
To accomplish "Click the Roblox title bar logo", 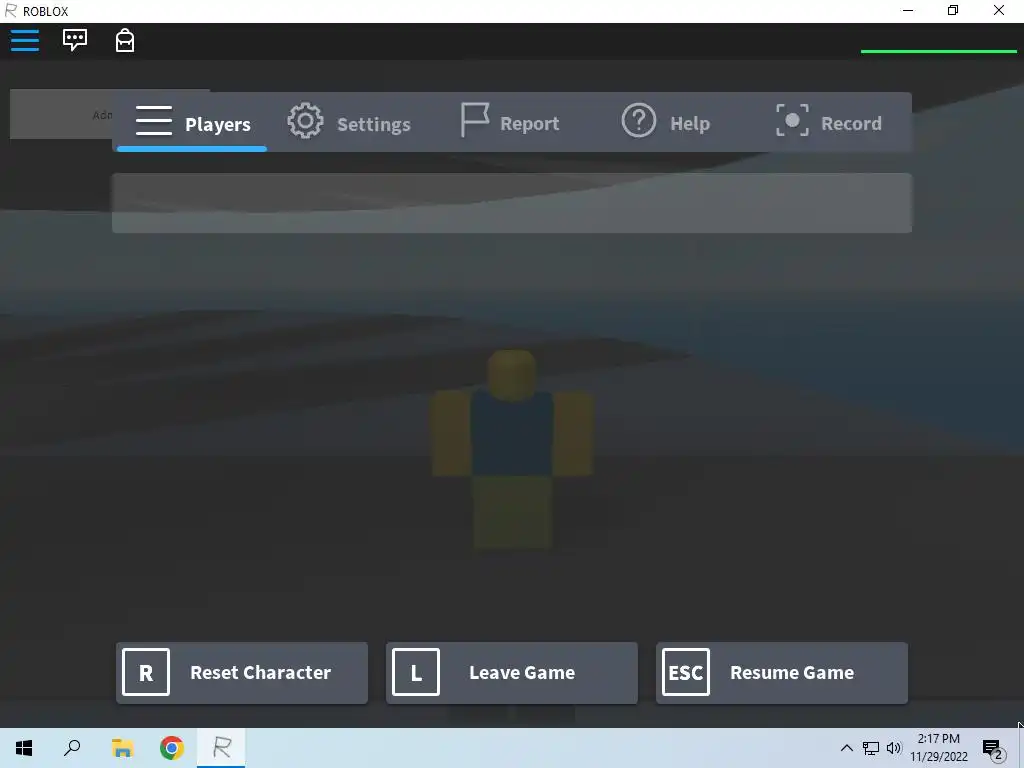I will tap(10, 11).
